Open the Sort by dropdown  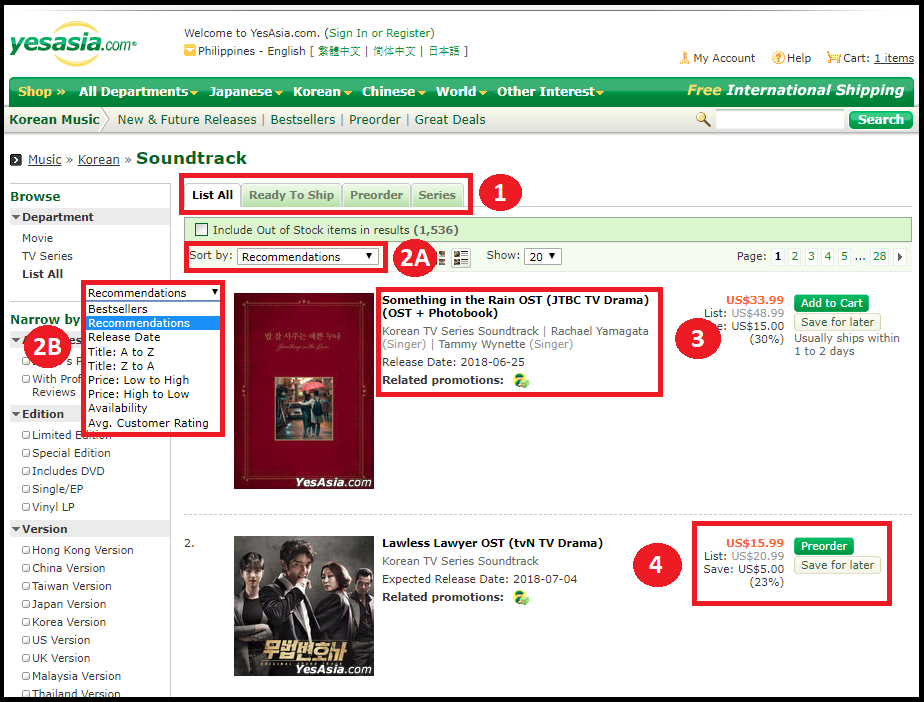point(308,257)
